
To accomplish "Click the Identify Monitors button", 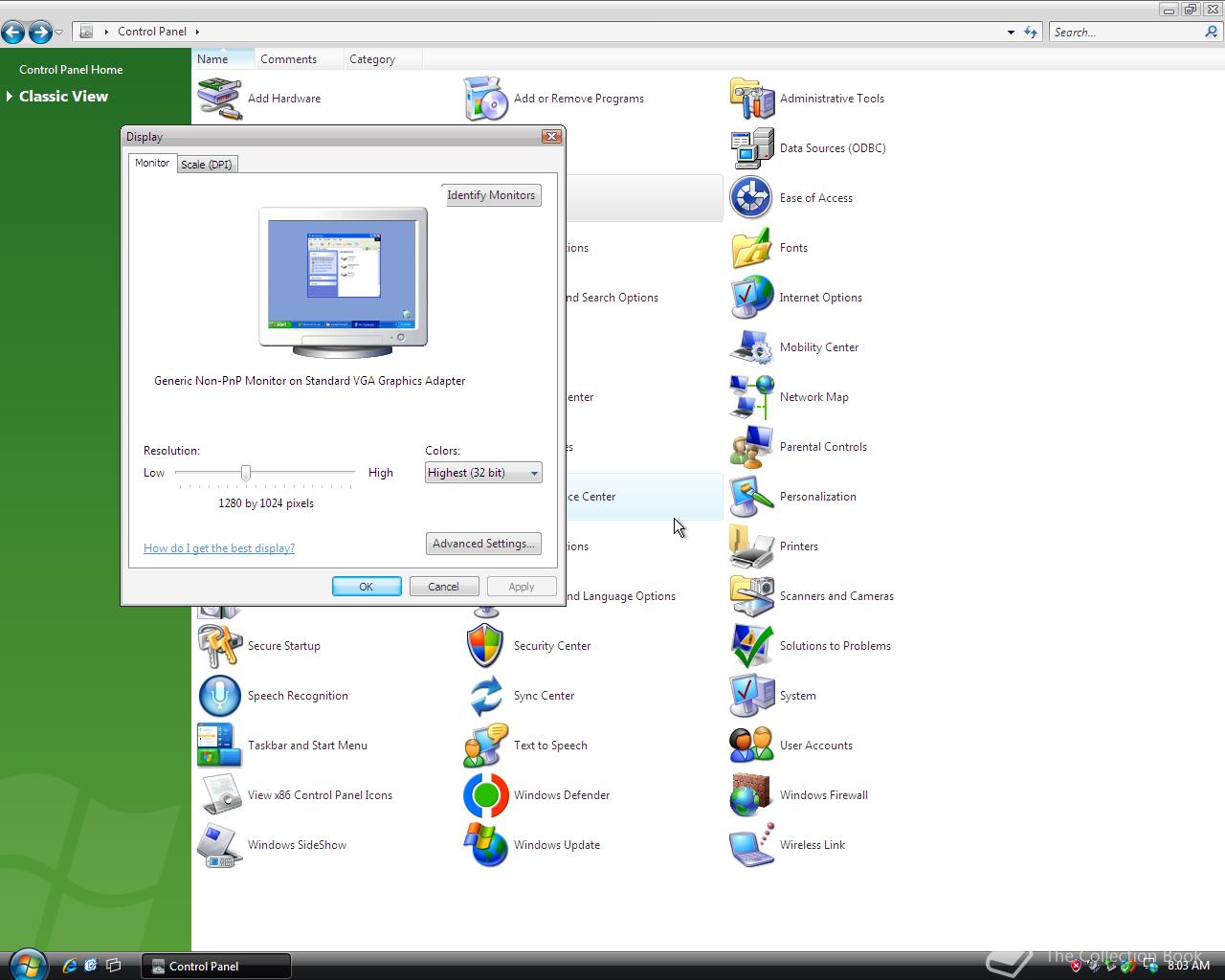I will 491,195.
